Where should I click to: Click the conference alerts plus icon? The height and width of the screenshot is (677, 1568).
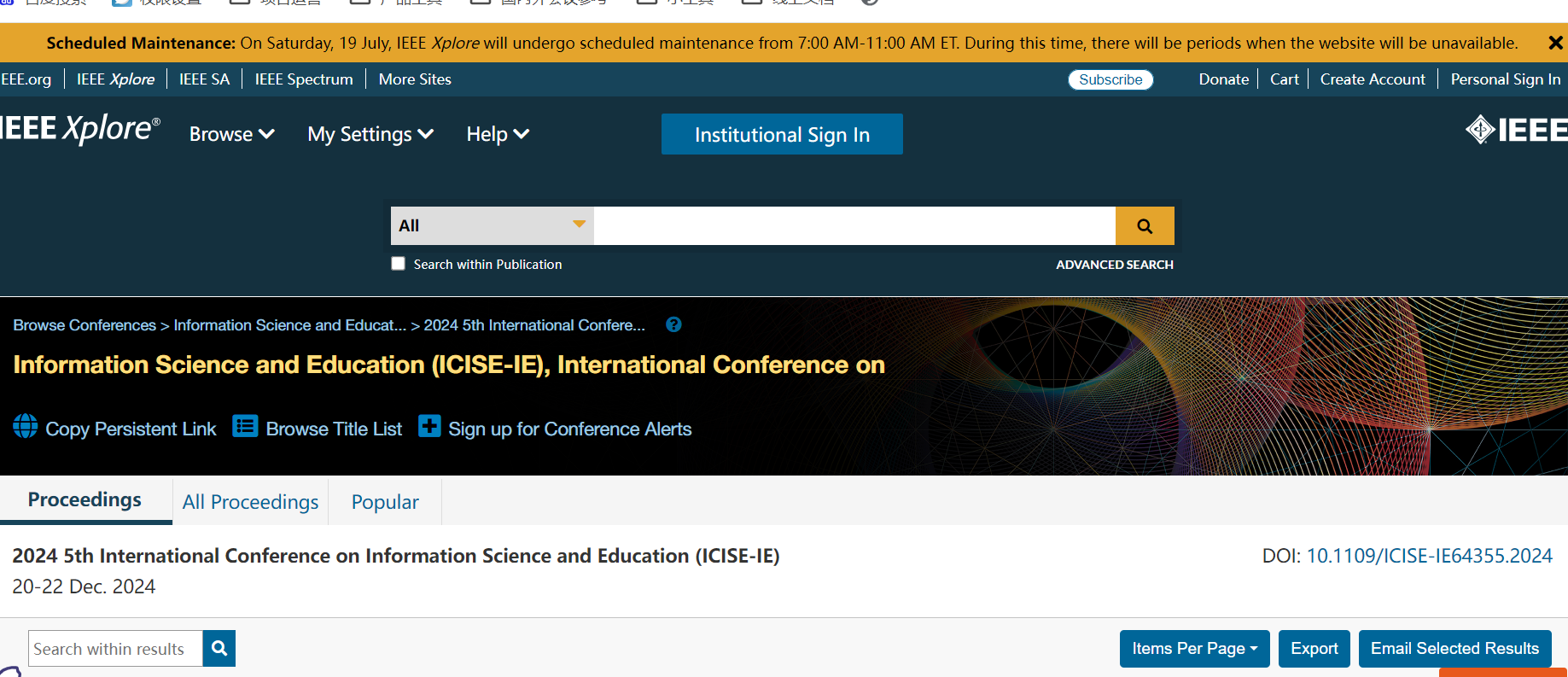pos(429,426)
